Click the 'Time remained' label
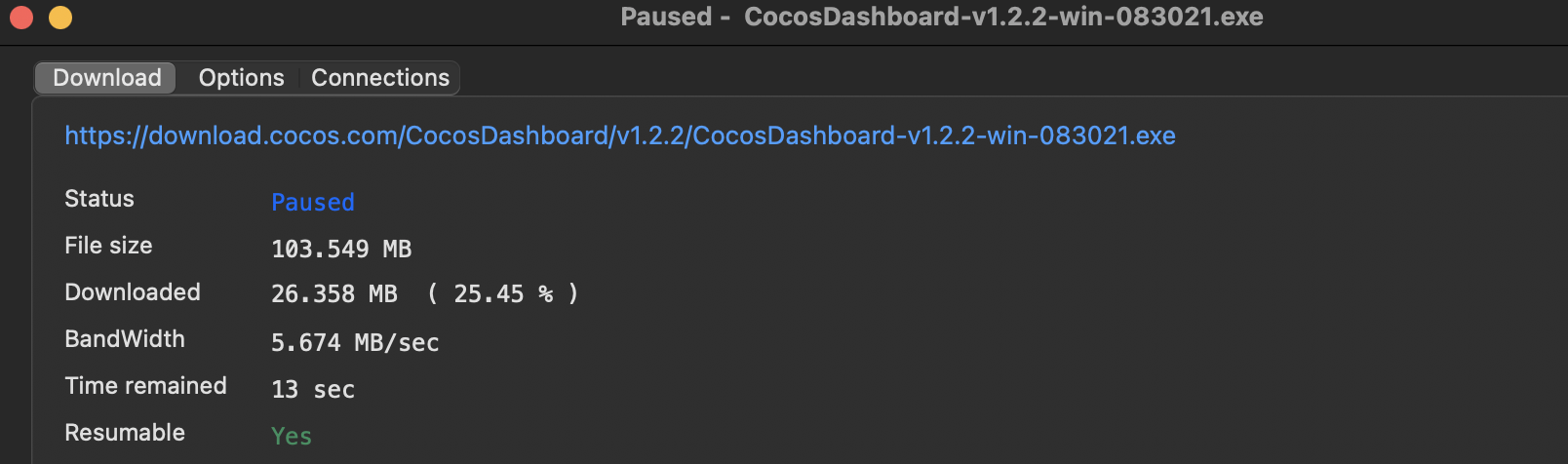 point(145,386)
